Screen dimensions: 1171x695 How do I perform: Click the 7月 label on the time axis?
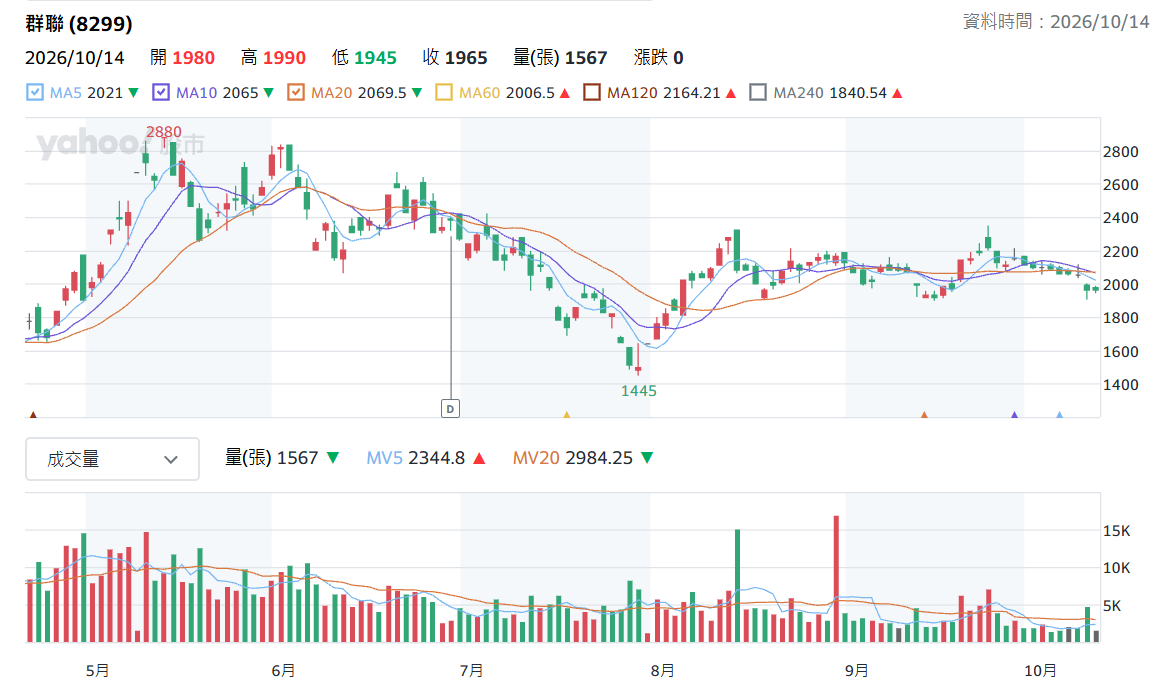471,670
